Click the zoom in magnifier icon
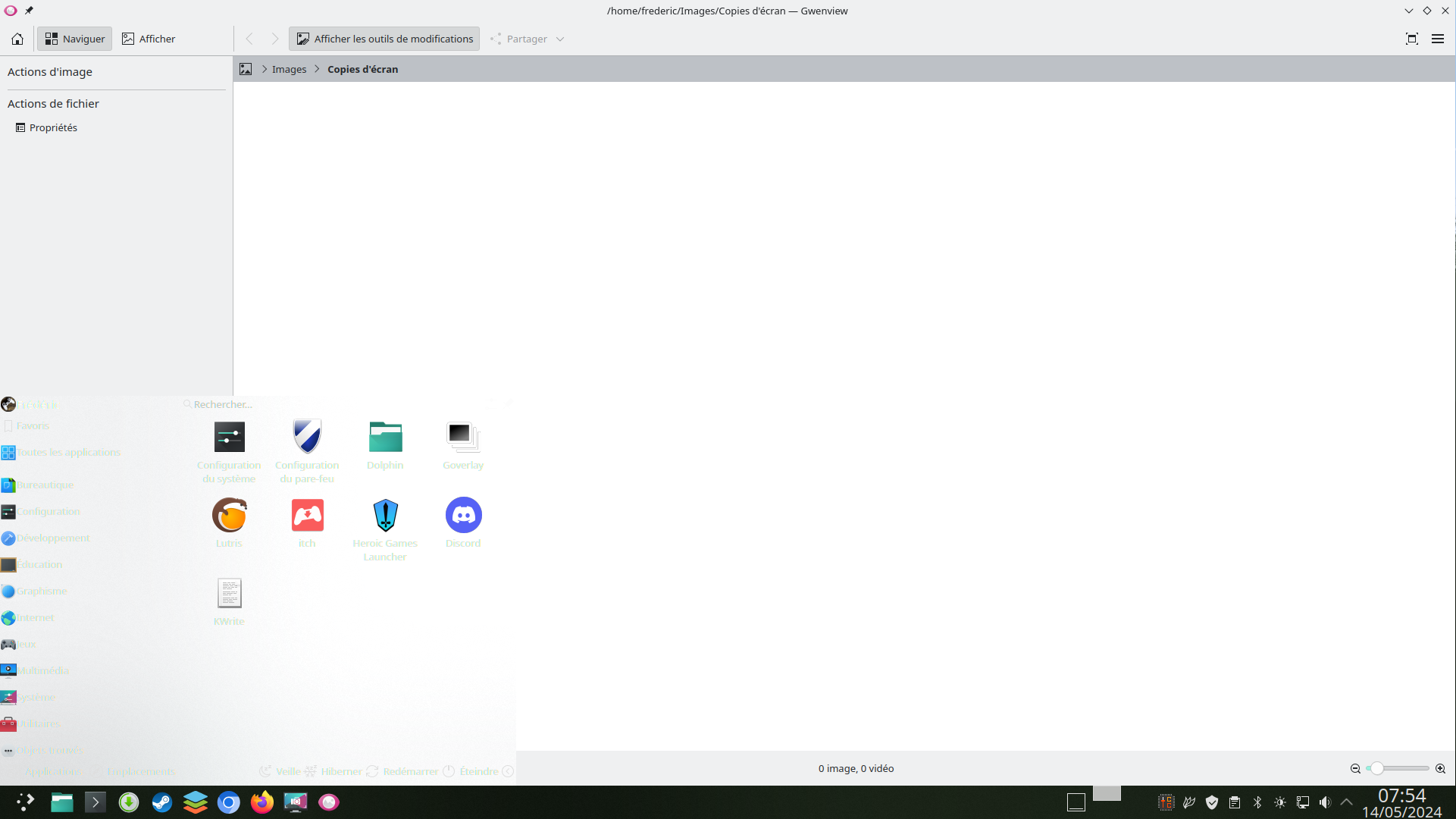The height and width of the screenshot is (819, 1456). pyautogui.click(x=1440, y=768)
